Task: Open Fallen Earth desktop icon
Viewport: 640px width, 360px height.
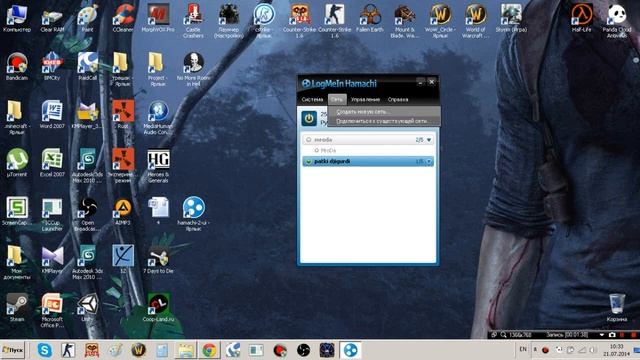Action: 370,18
